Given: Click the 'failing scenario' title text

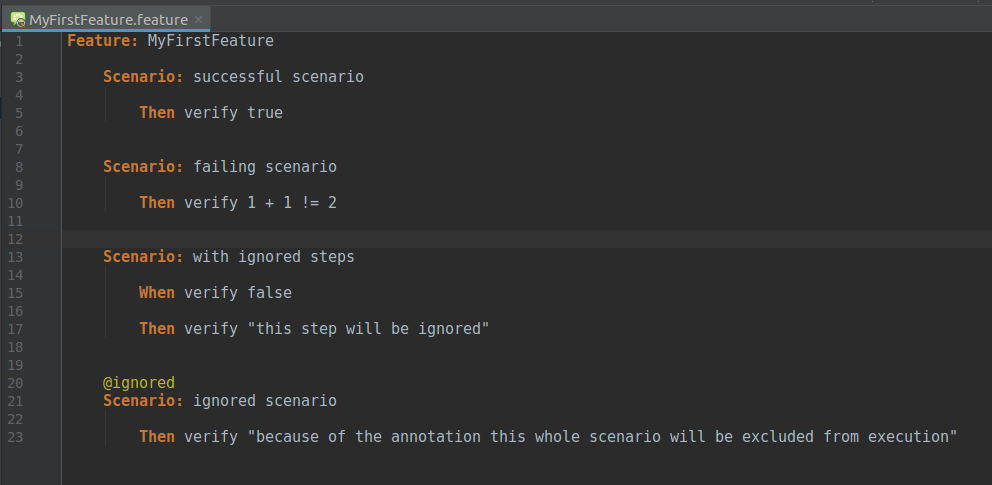Looking at the screenshot, I should (265, 167).
